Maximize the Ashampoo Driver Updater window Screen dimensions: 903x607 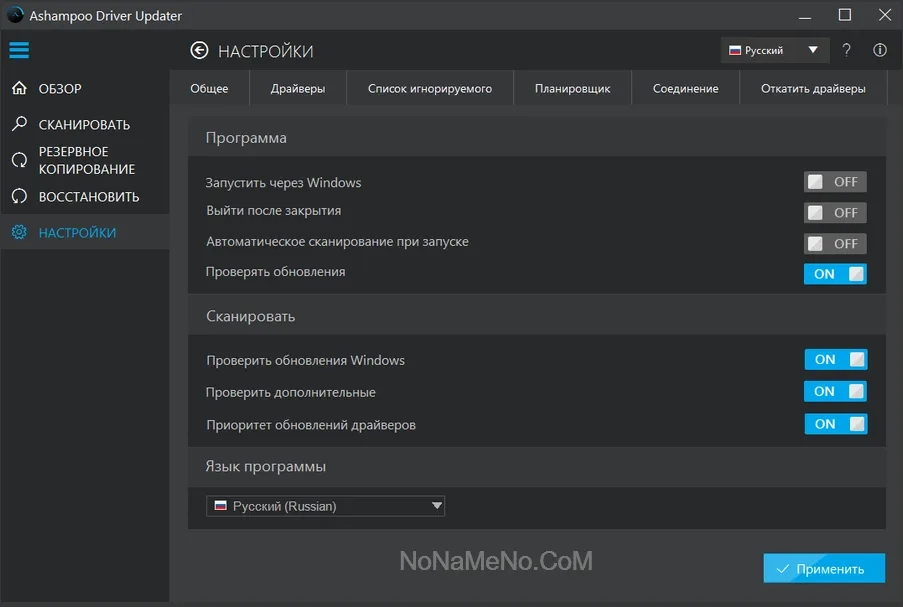click(x=845, y=15)
